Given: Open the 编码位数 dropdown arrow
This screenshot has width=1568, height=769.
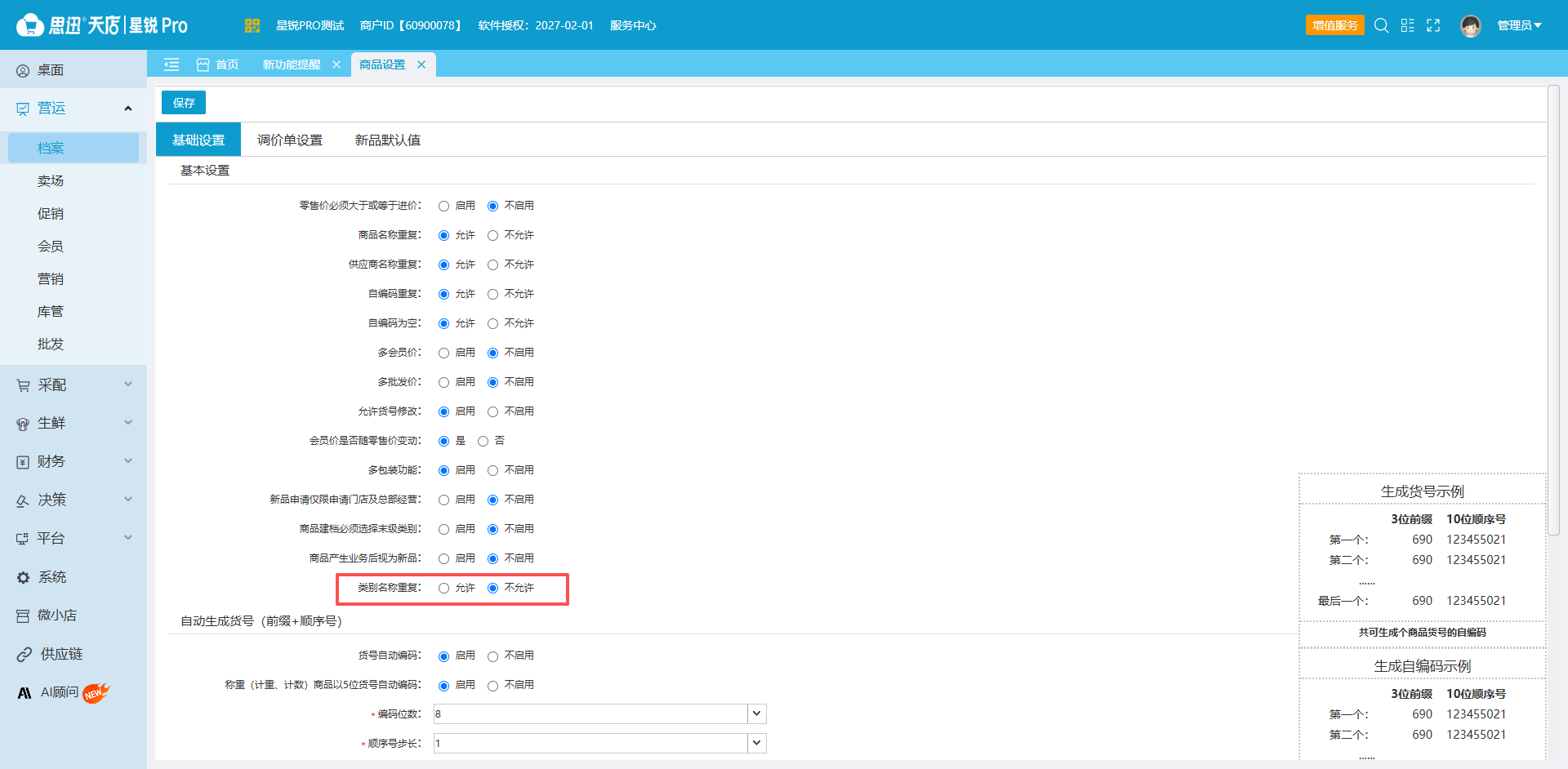Looking at the screenshot, I should tap(757, 713).
